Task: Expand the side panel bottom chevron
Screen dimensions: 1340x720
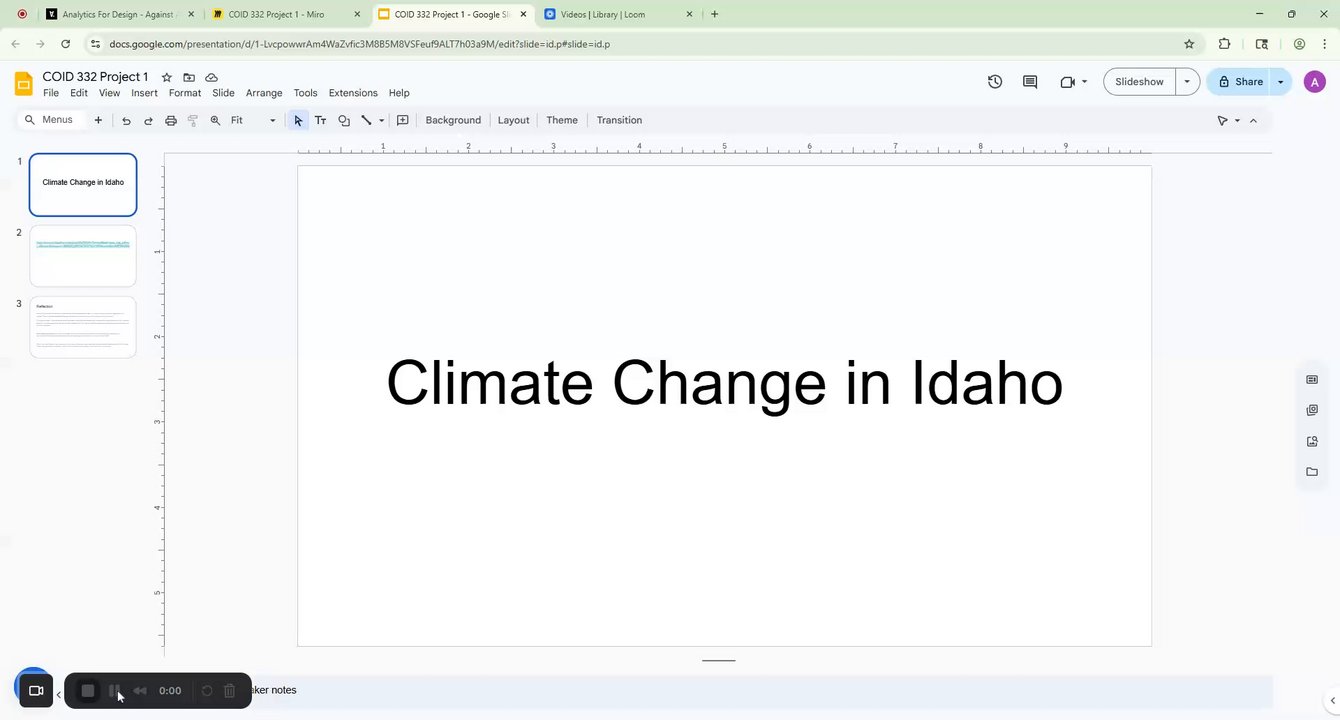Action: 1330,701
